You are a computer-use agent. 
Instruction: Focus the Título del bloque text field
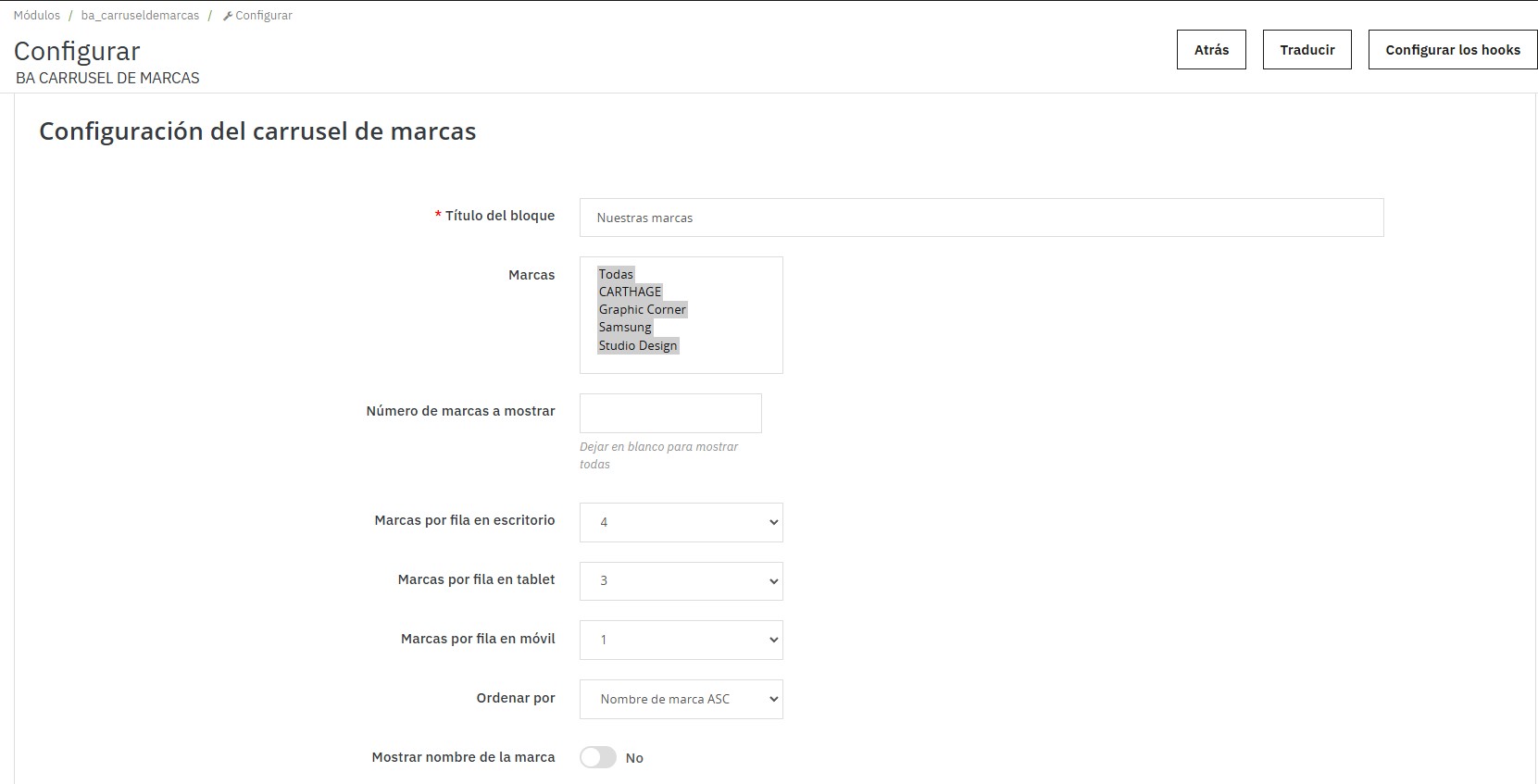(x=981, y=218)
